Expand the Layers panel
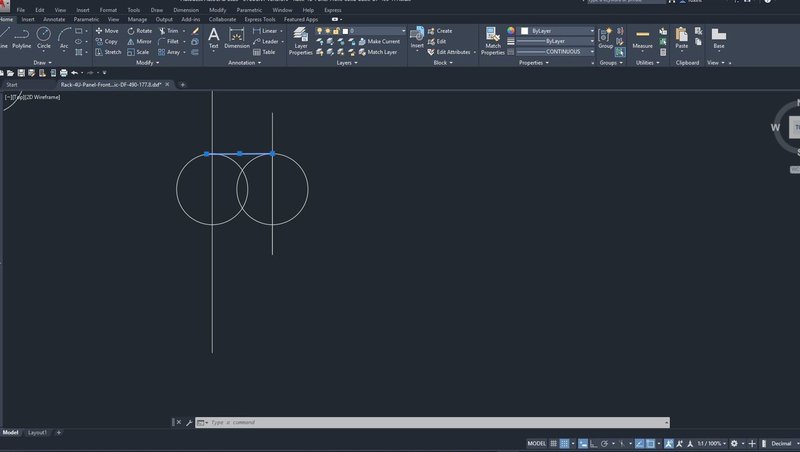Screen dimensions: 800x452 pos(347,63)
